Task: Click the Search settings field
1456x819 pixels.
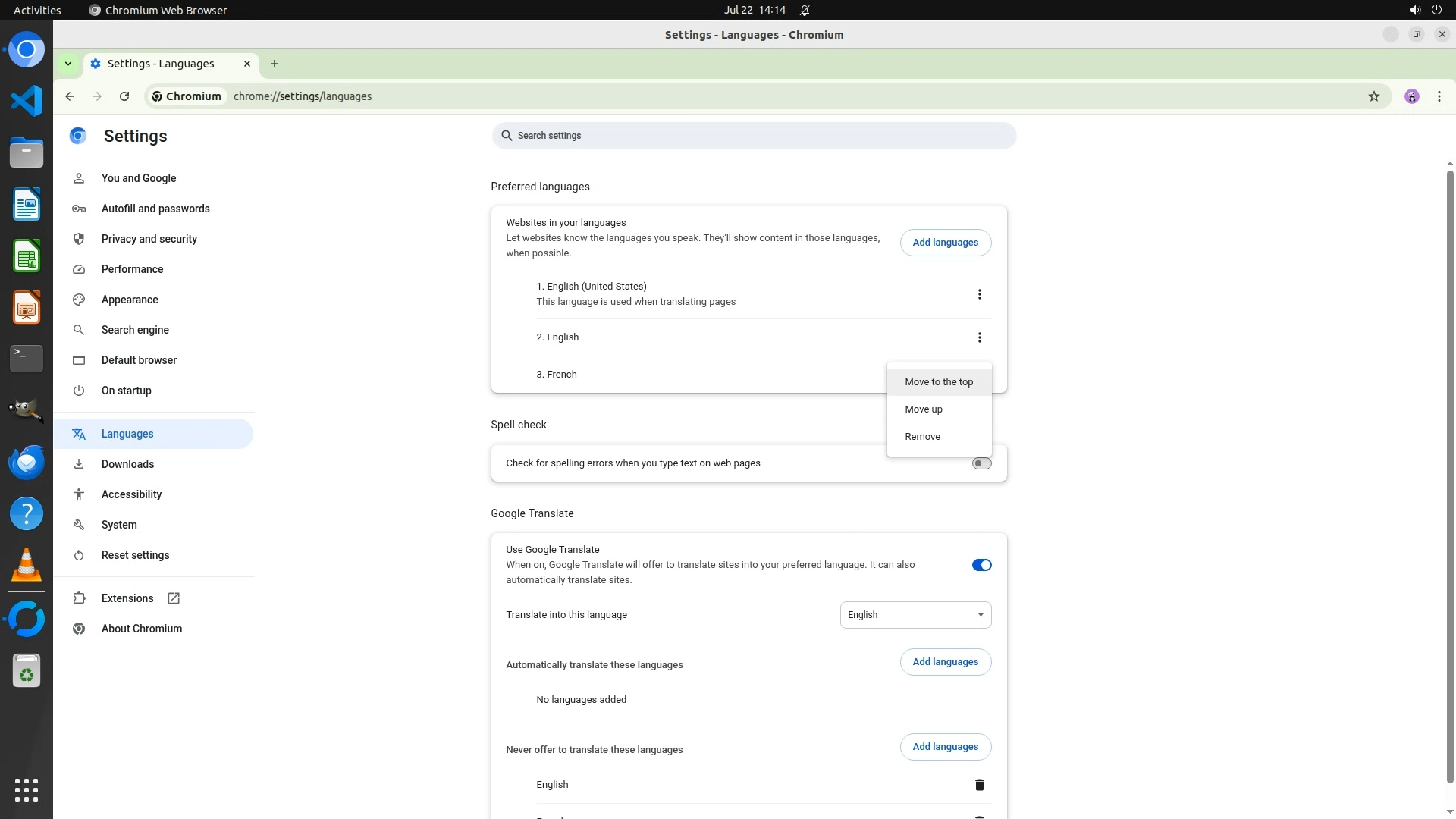Action: tap(753, 136)
